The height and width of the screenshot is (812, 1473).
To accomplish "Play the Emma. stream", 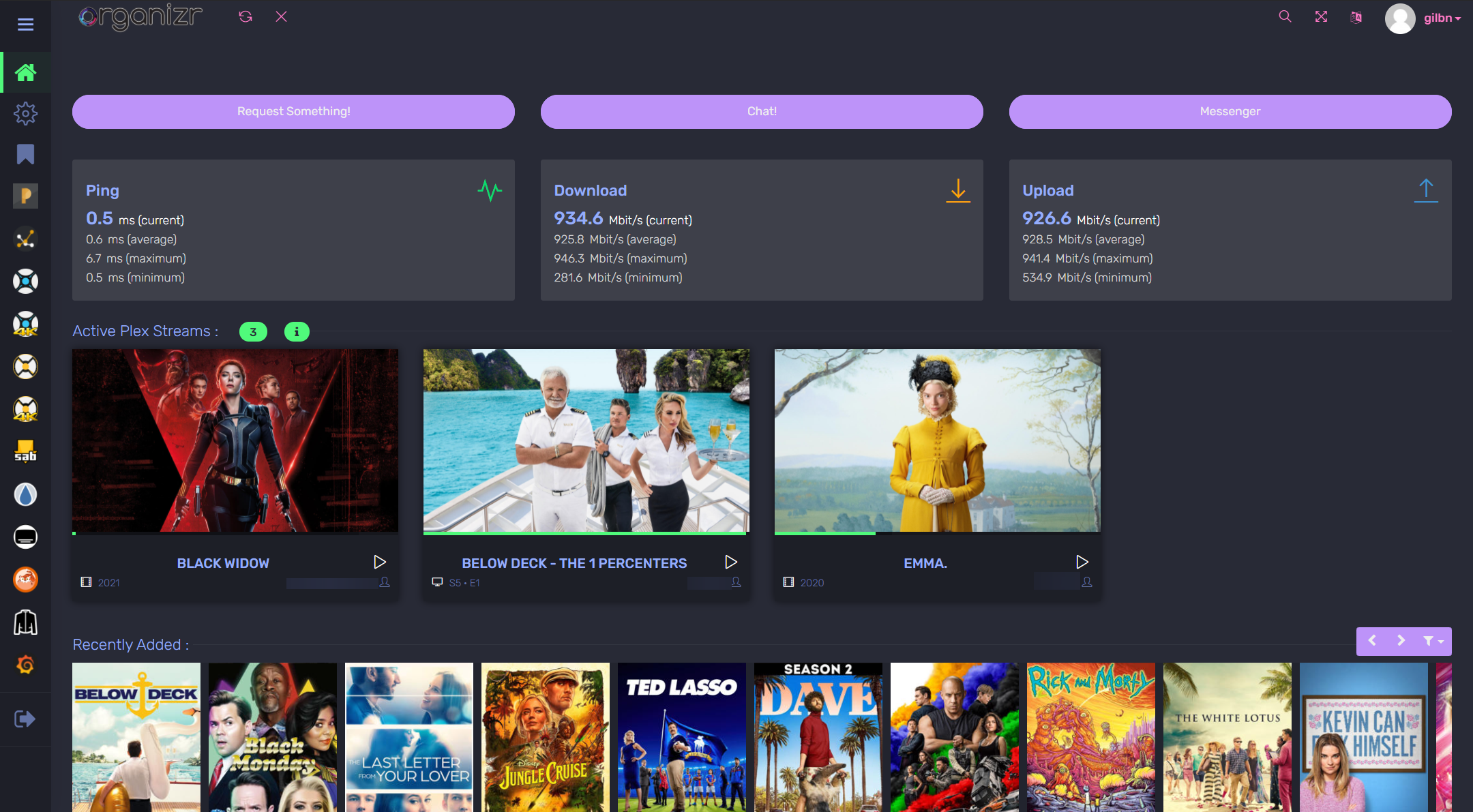I will pos(1082,562).
